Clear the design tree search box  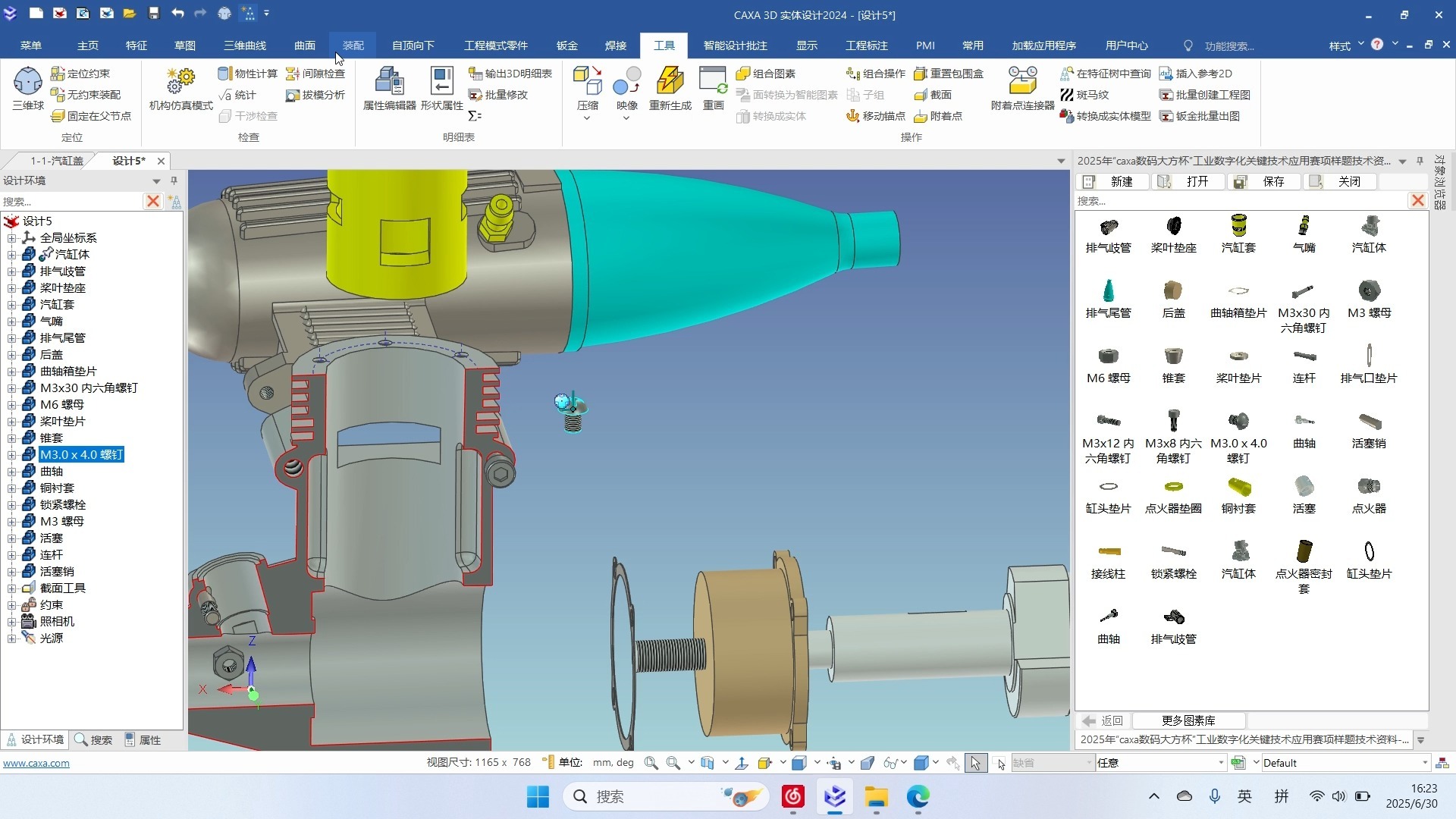(153, 201)
